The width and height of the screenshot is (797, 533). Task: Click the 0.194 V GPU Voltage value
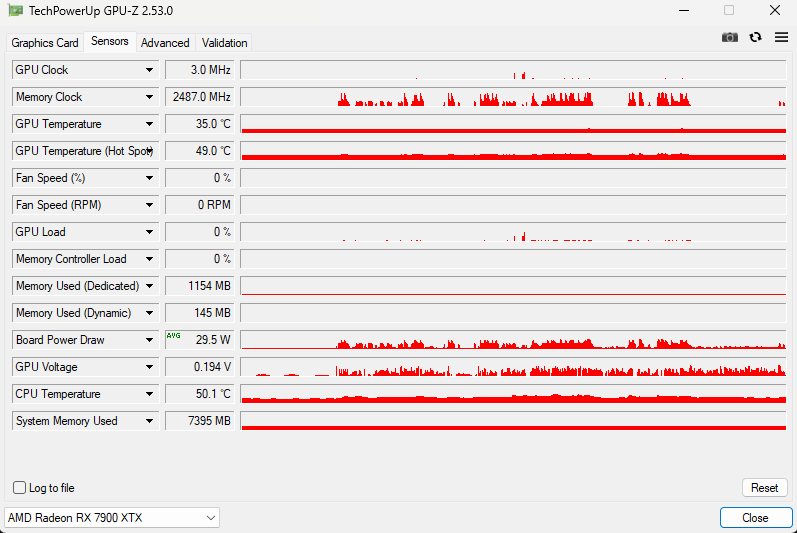(200, 367)
